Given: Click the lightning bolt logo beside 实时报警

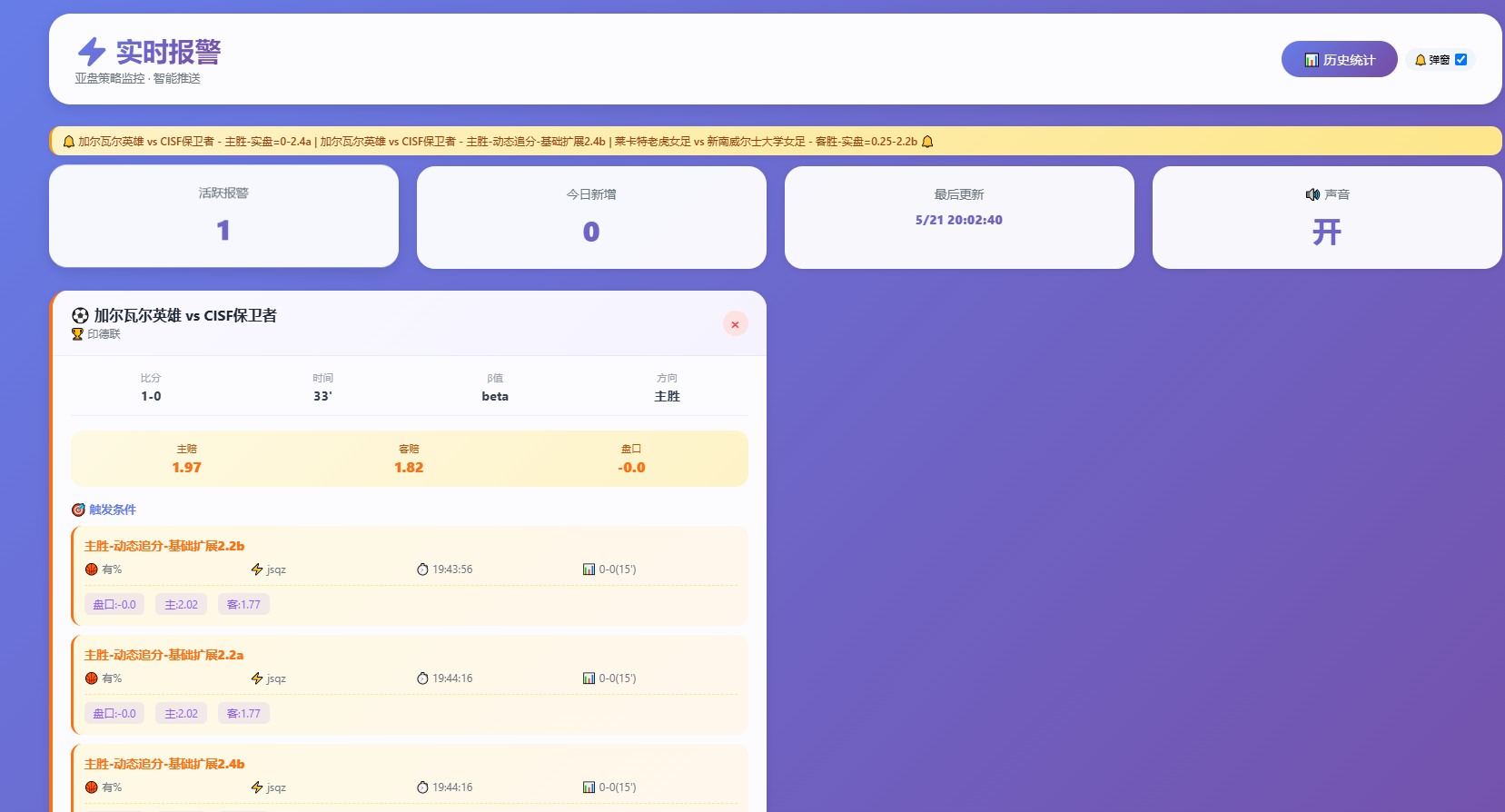Looking at the screenshot, I should 92,52.
